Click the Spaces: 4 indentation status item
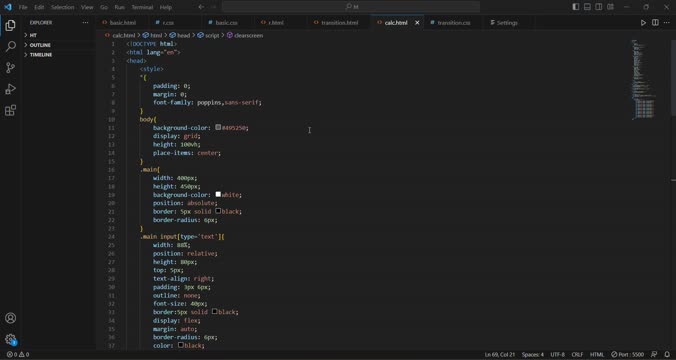The width and height of the screenshot is (676, 360). [532, 354]
